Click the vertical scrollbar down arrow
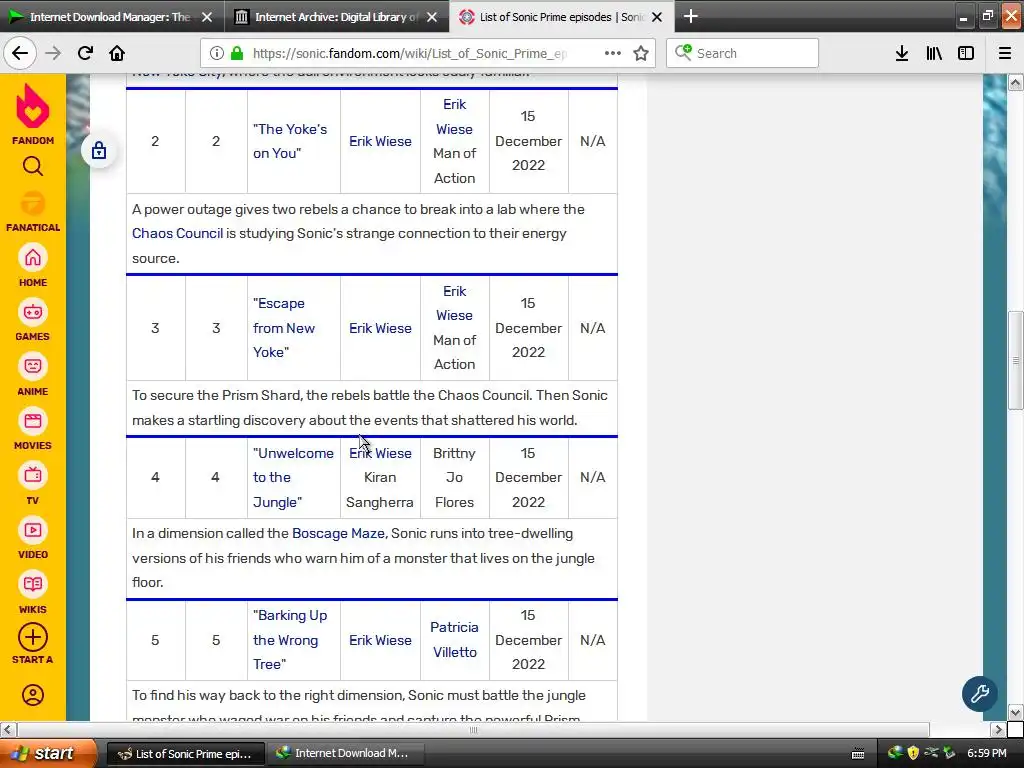This screenshot has height=768, width=1024. tap(1015, 712)
